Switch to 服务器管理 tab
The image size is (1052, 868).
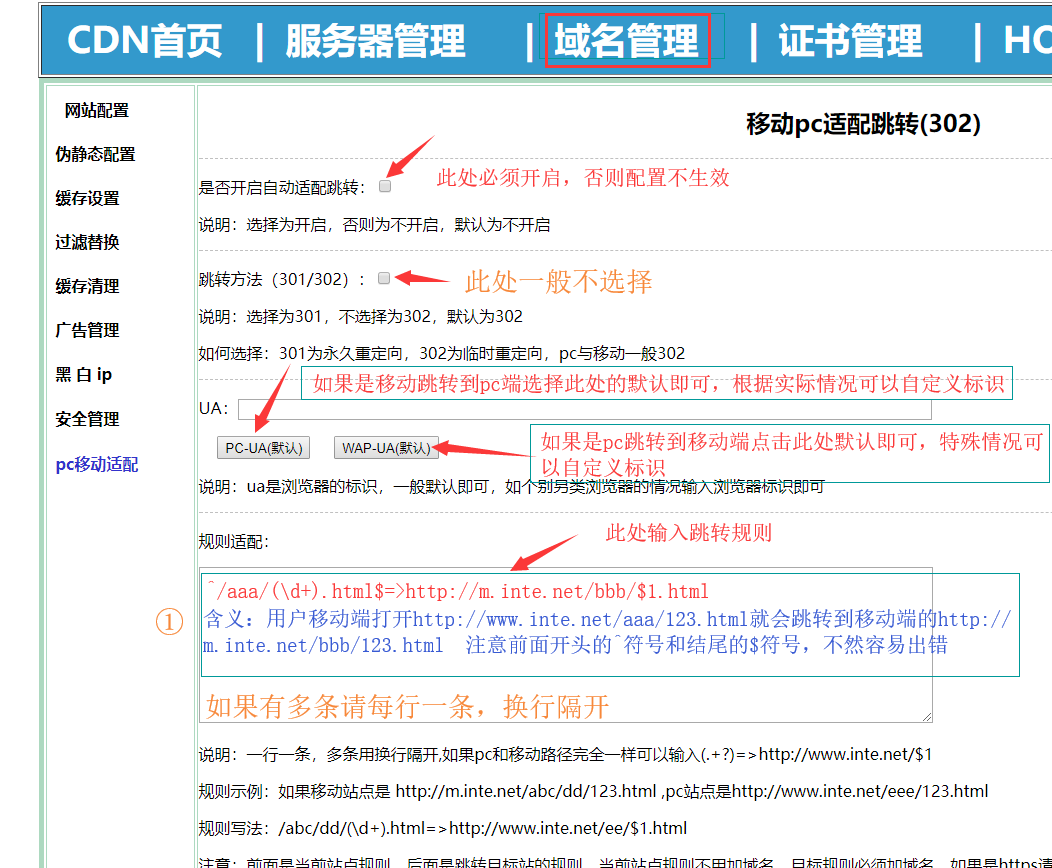tap(375, 41)
